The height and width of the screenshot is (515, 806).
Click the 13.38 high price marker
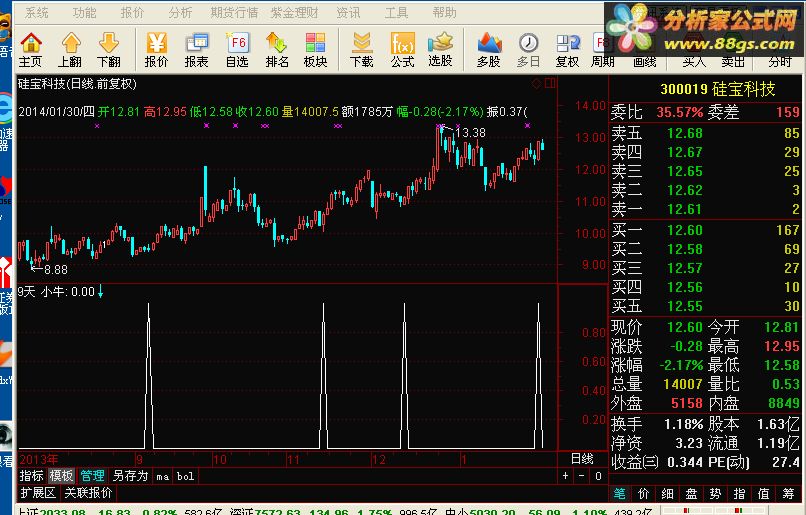point(470,133)
